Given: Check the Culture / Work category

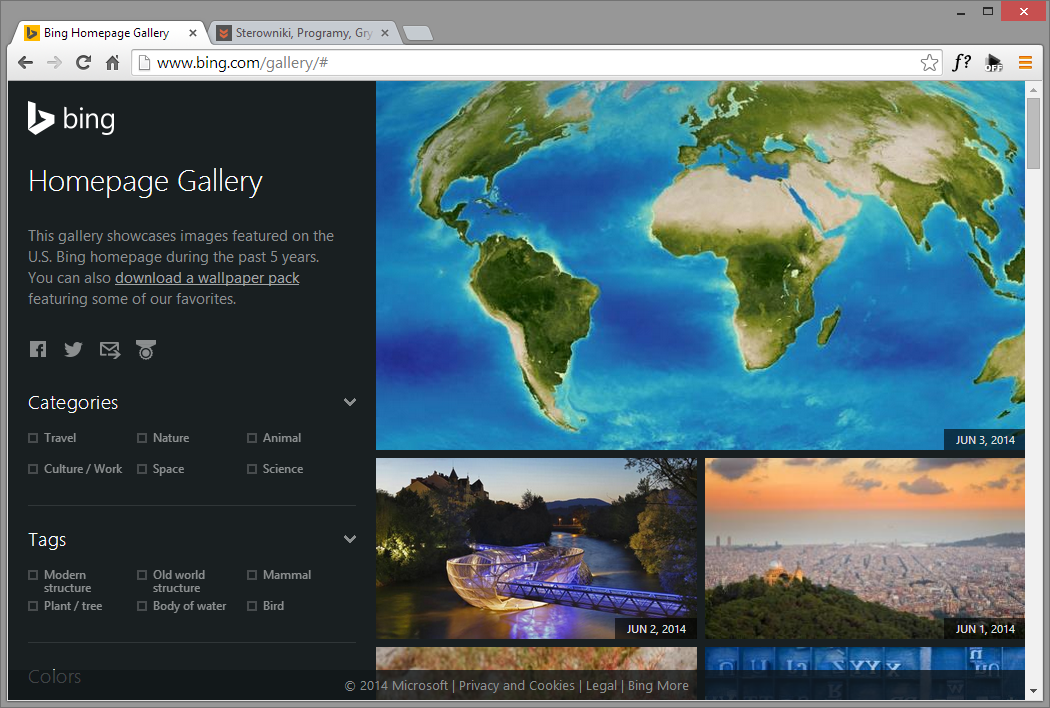Looking at the screenshot, I should coord(33,469).
